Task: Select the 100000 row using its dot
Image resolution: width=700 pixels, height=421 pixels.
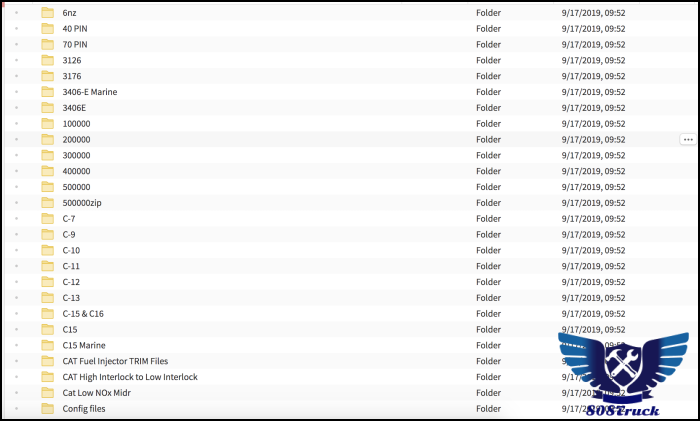Action: point(16,124)
